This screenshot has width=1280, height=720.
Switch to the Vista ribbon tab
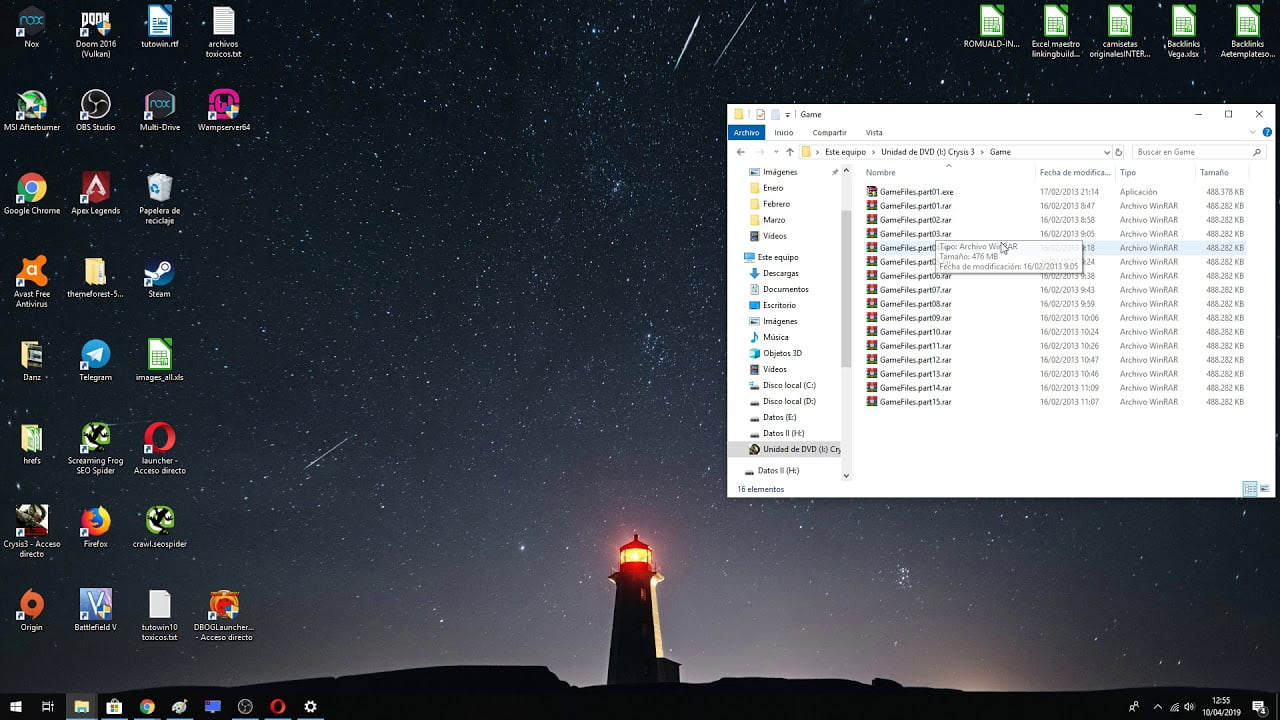click(x=874, y=132)
